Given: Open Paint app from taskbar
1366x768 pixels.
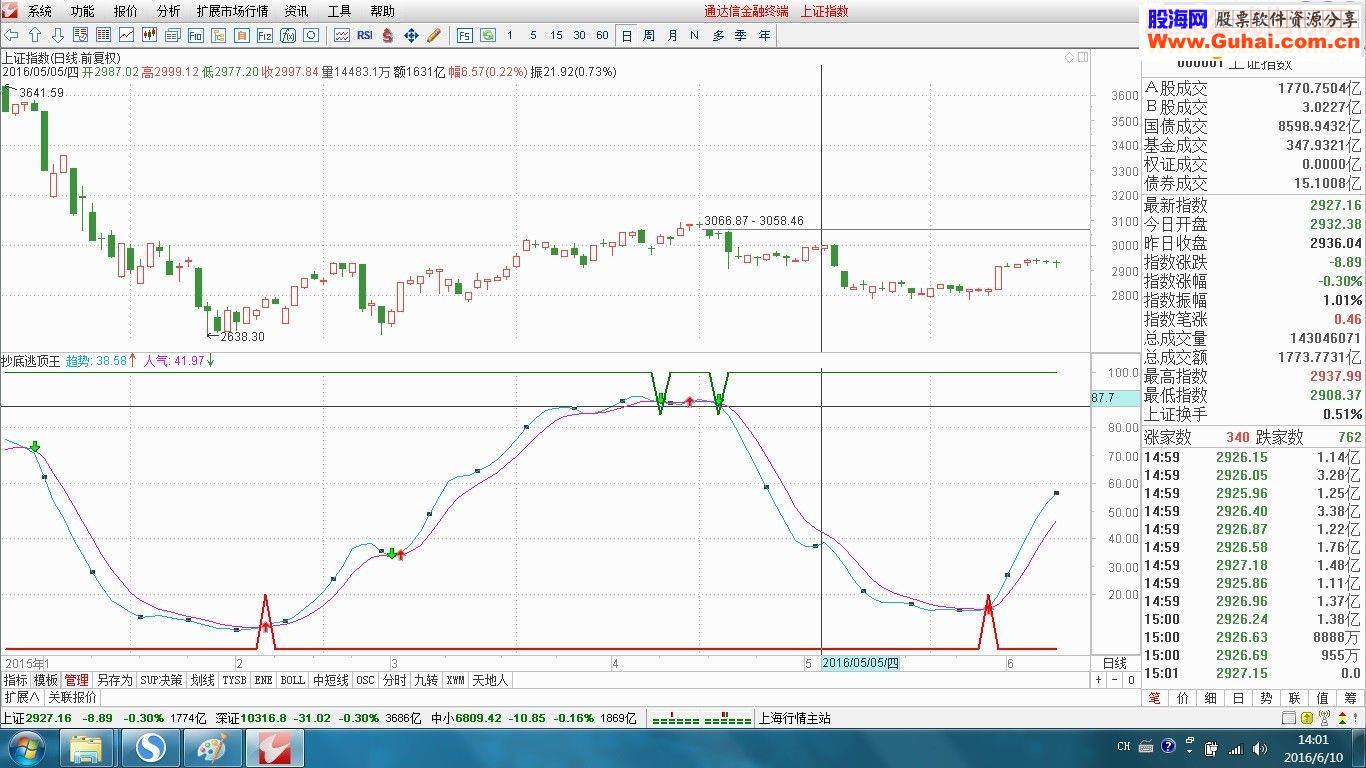Looking at the screenshot, I should tap(212, 748).
